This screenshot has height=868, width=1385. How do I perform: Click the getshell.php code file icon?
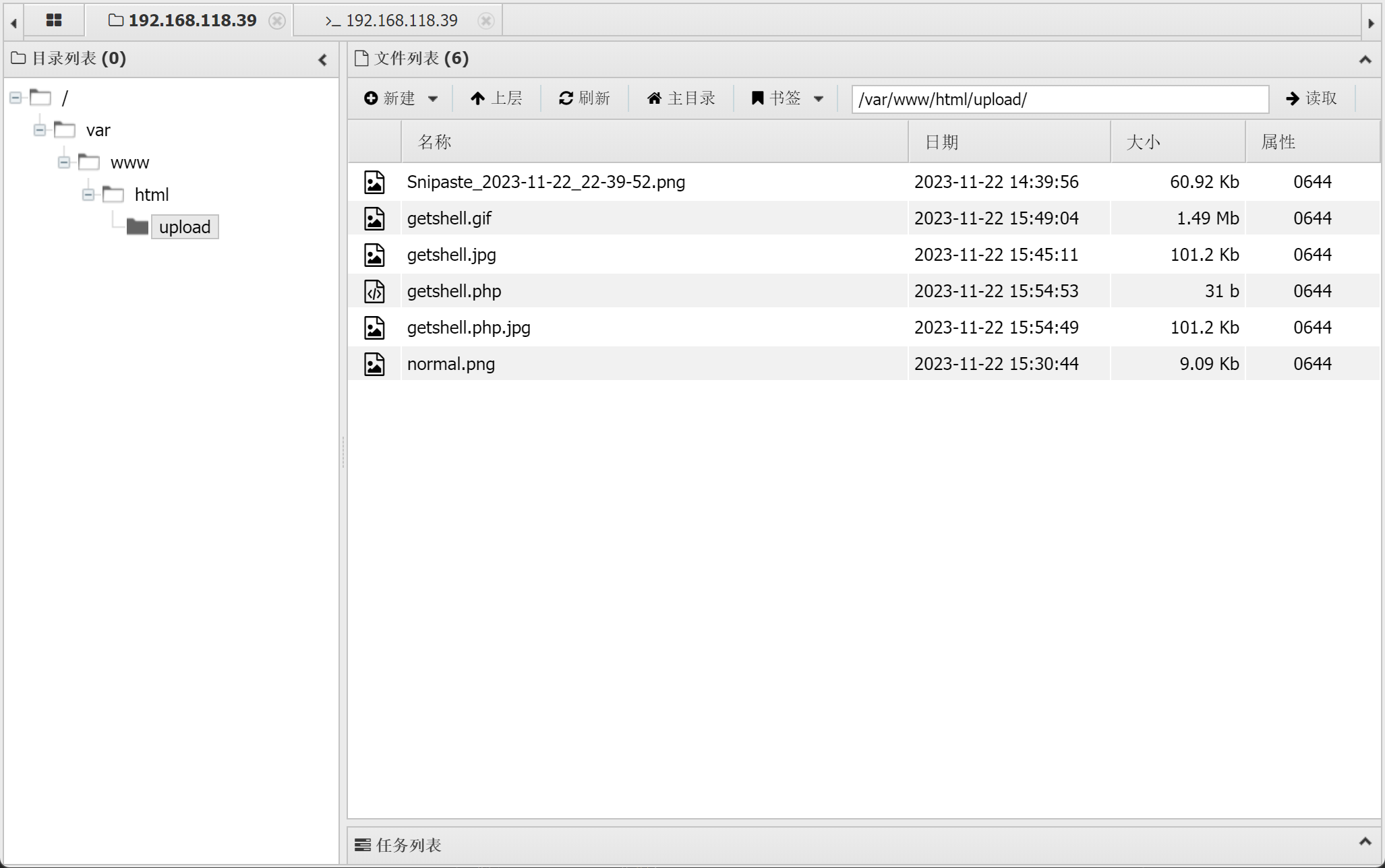374,291
